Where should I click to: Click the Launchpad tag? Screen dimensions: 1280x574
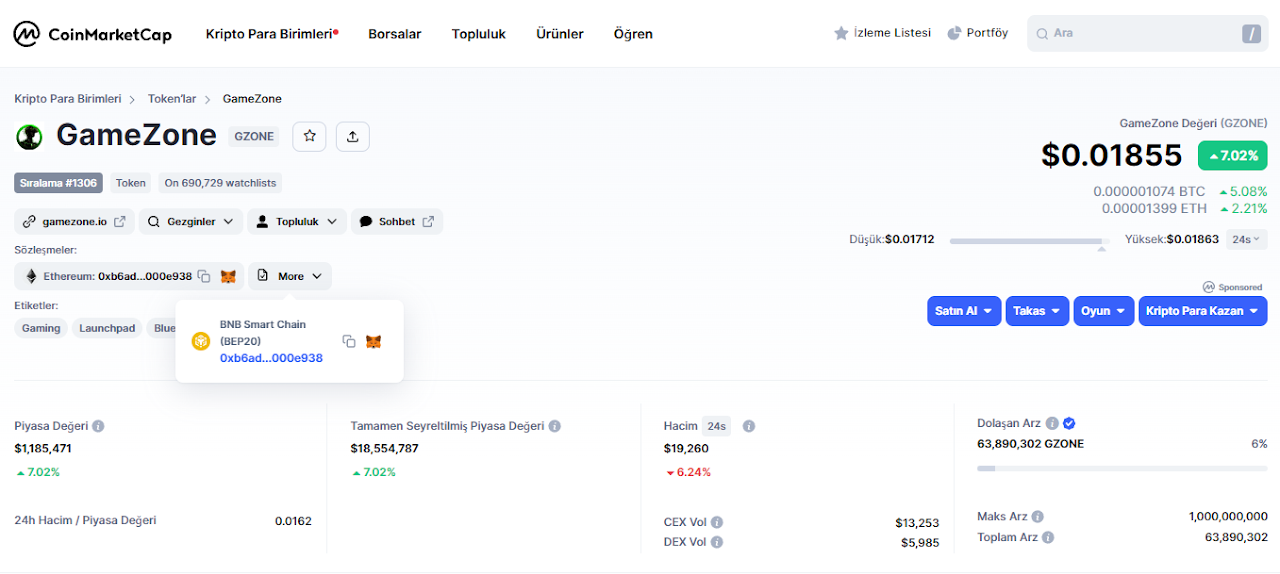[107, 328]
